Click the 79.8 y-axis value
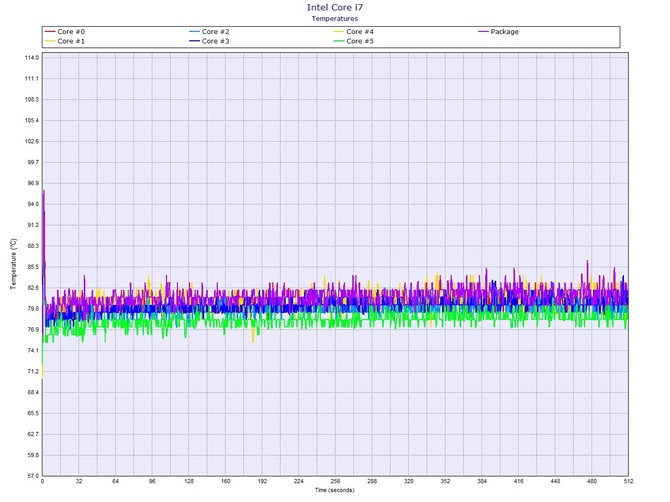Image resolution: width=670 pixels, height=502 pixels. (x=32, y=308)
